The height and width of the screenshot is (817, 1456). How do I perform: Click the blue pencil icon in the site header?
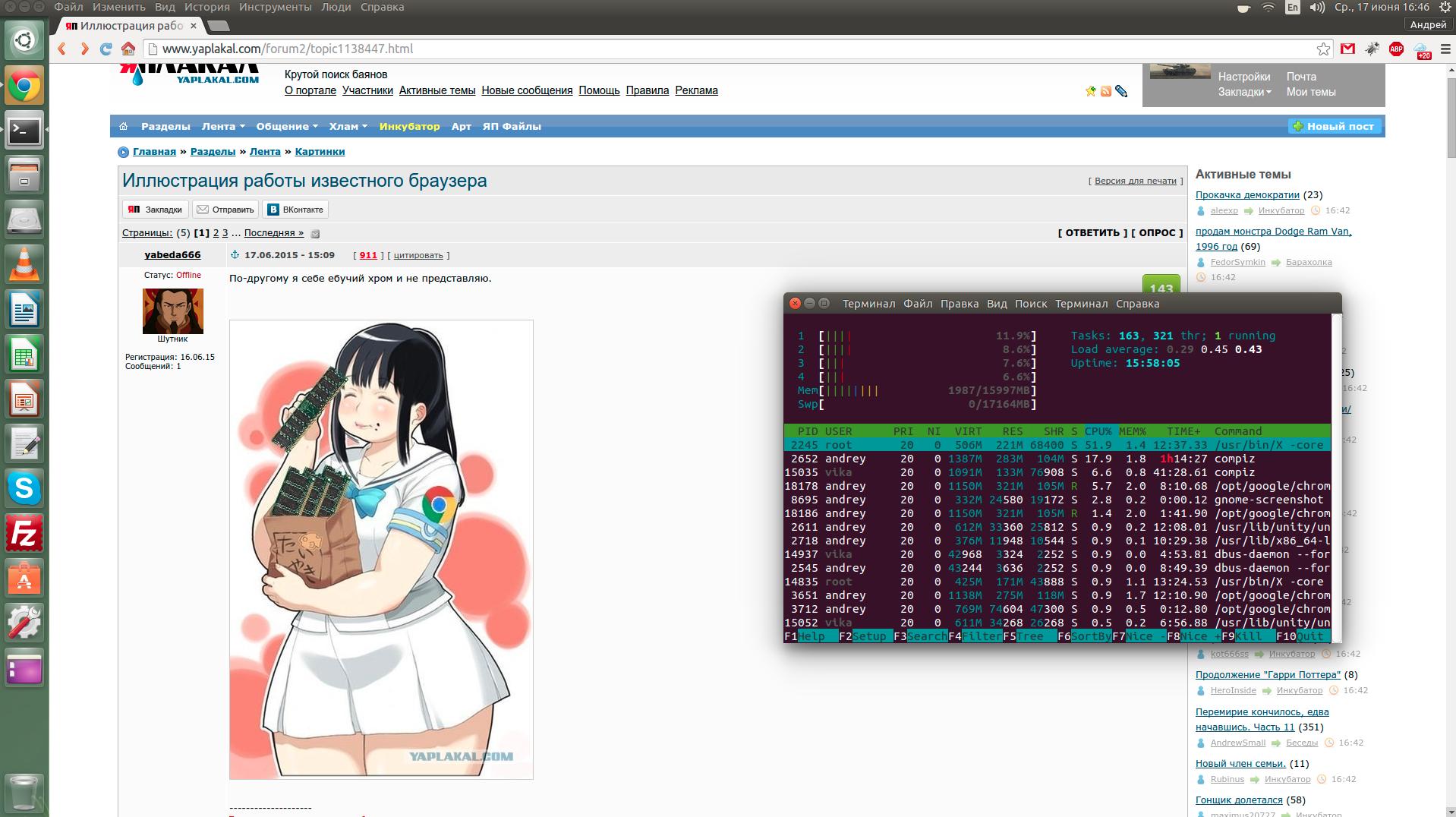click(x=1121, y=91)
